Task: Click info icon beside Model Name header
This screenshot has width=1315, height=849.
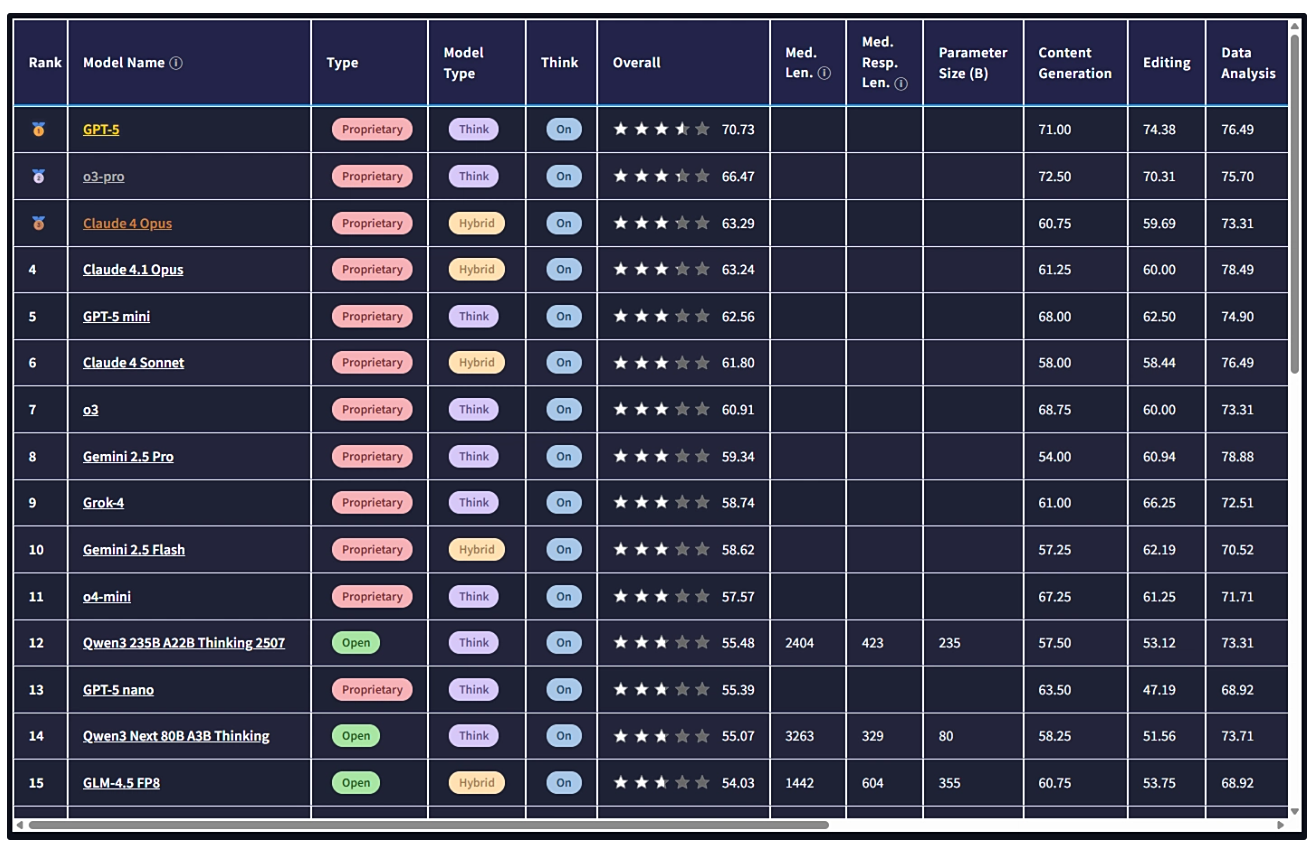Action: click(x=176, y=63)
